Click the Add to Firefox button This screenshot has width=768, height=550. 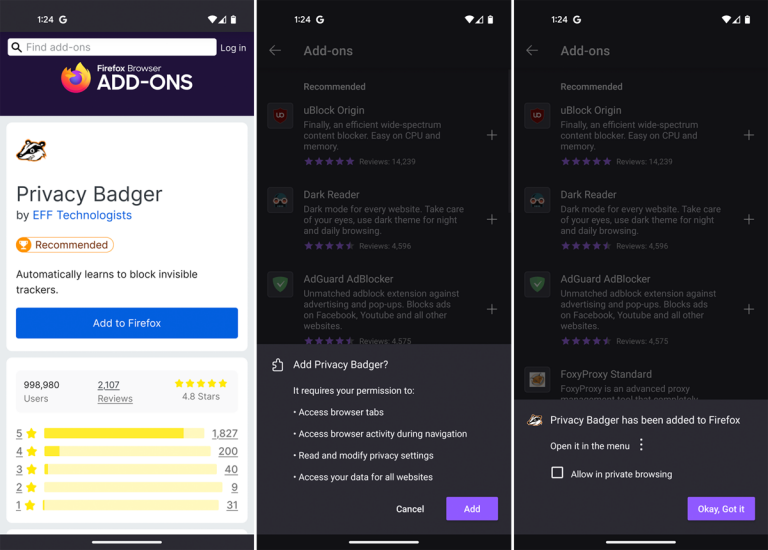(127, 323)
